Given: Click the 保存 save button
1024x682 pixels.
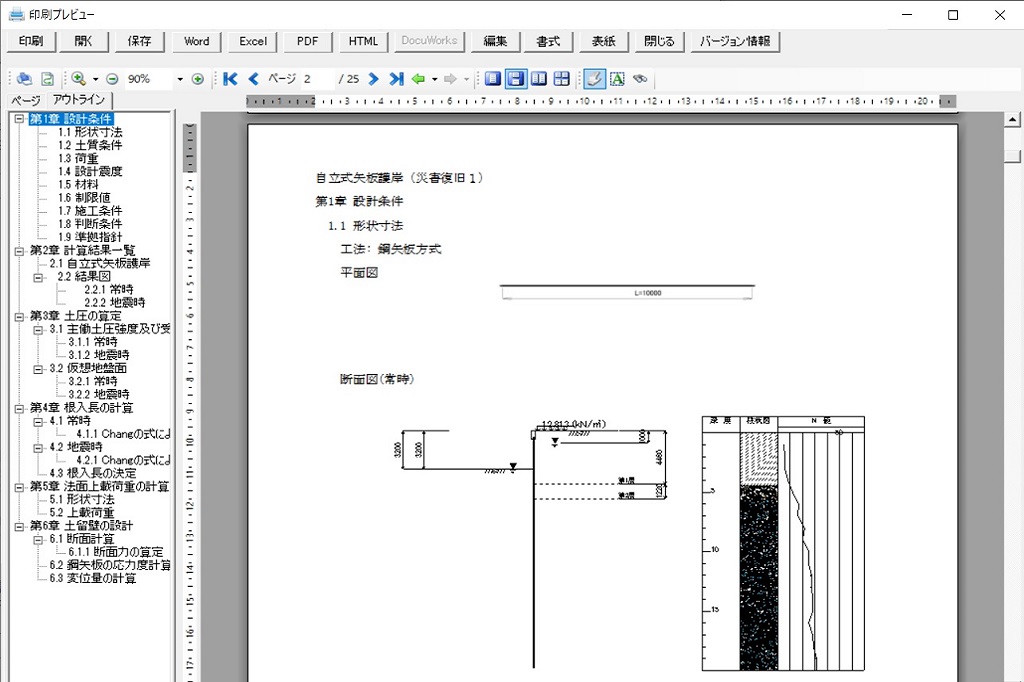Looking at the screenshot, I should coord(139,41).
